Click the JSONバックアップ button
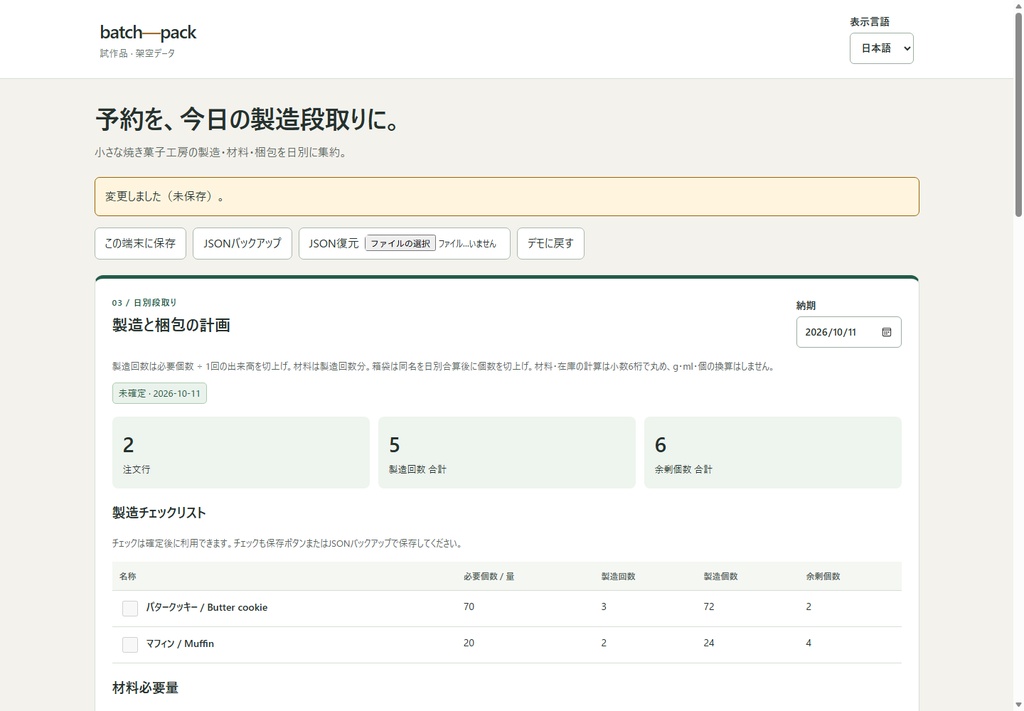The height and width of the screenshot is (711, 1024). [242, 244]
